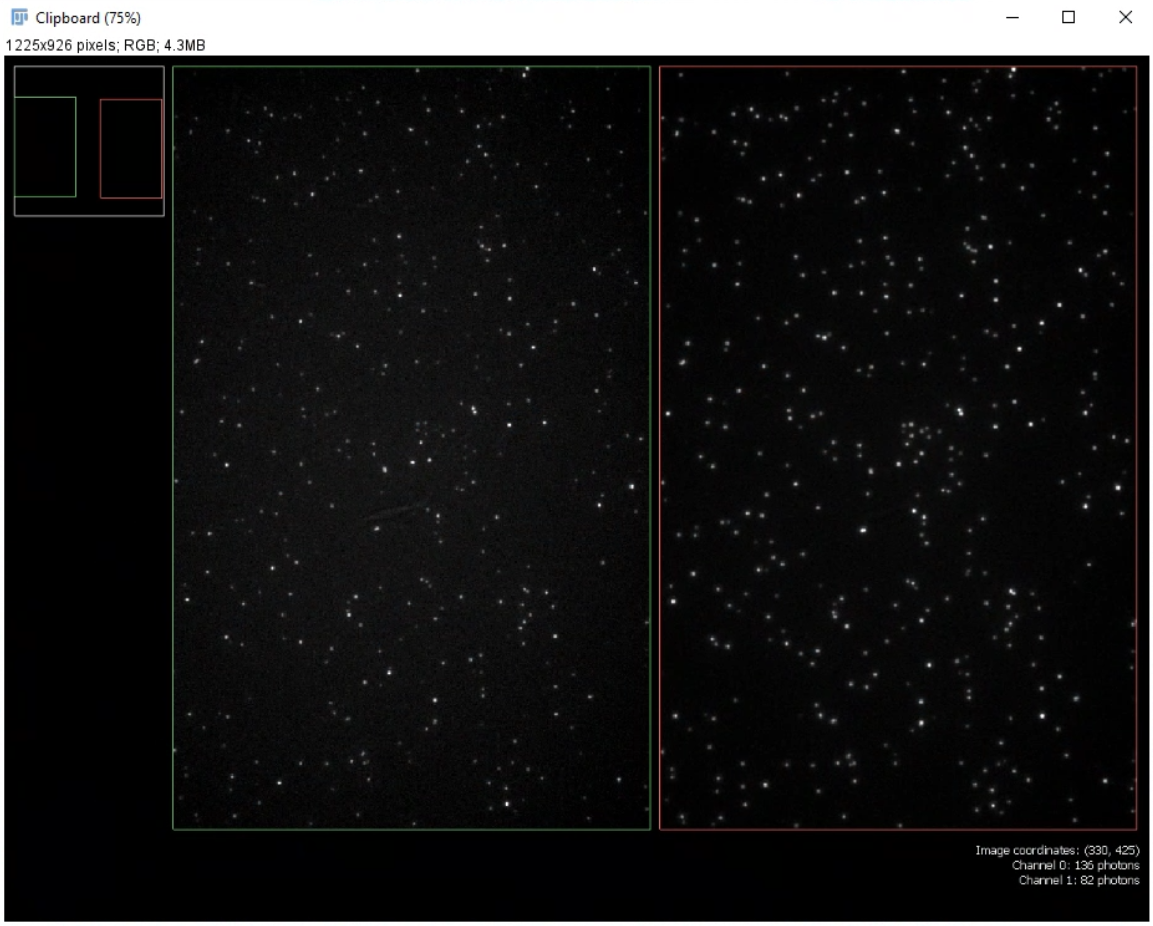
Task: Click the 'Channel 1: 82 photons' readout
Action: click(x=1079, y=880)
